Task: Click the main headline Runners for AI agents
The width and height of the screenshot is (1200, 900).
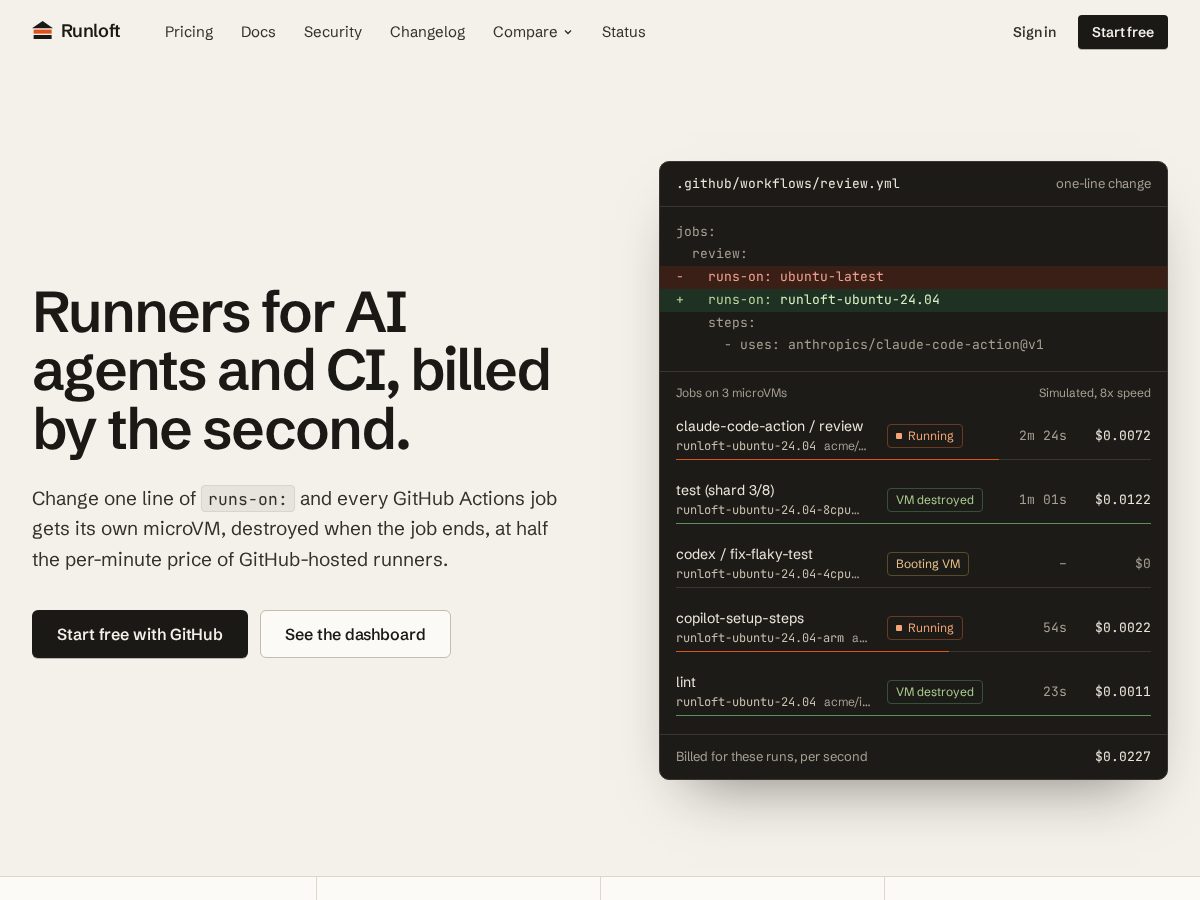Action: coord(291,370)
